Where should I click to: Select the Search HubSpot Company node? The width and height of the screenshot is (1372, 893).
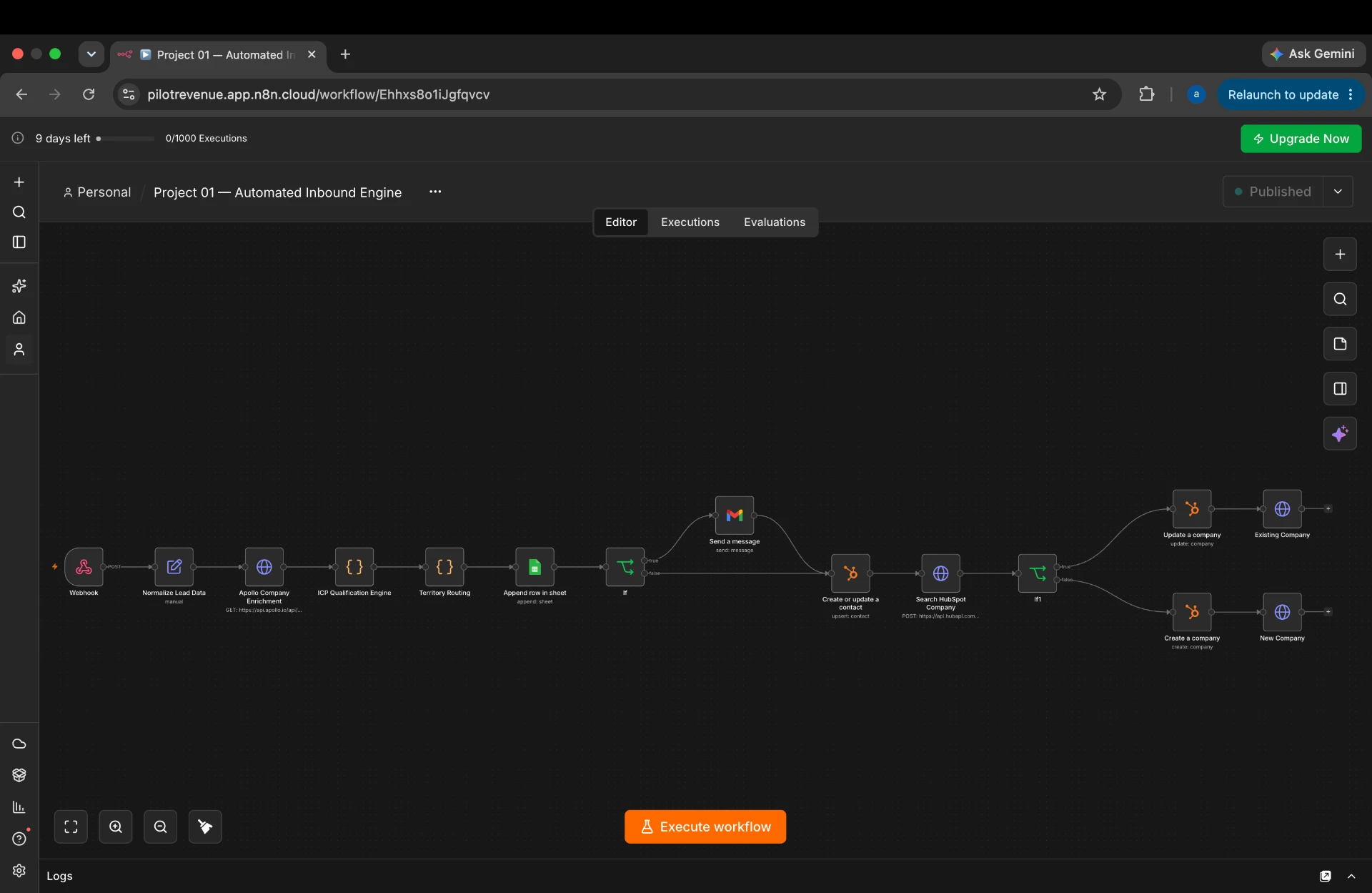(940, 573)
